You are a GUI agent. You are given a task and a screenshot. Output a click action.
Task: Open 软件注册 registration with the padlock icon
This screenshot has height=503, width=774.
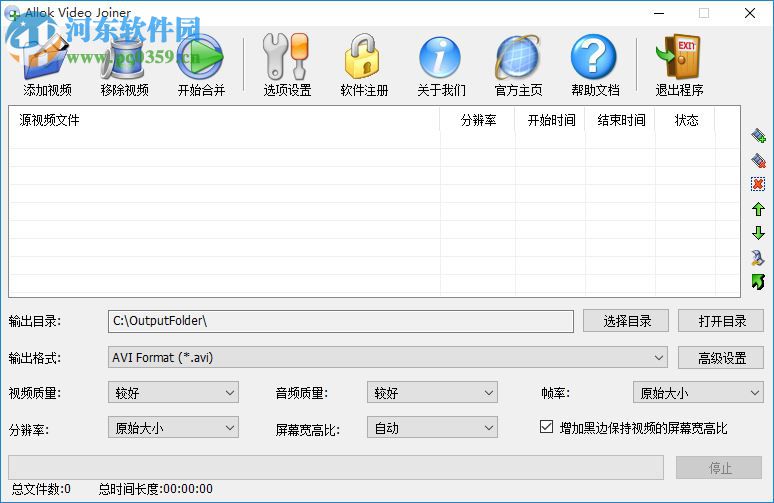click(x=364, y=57)
